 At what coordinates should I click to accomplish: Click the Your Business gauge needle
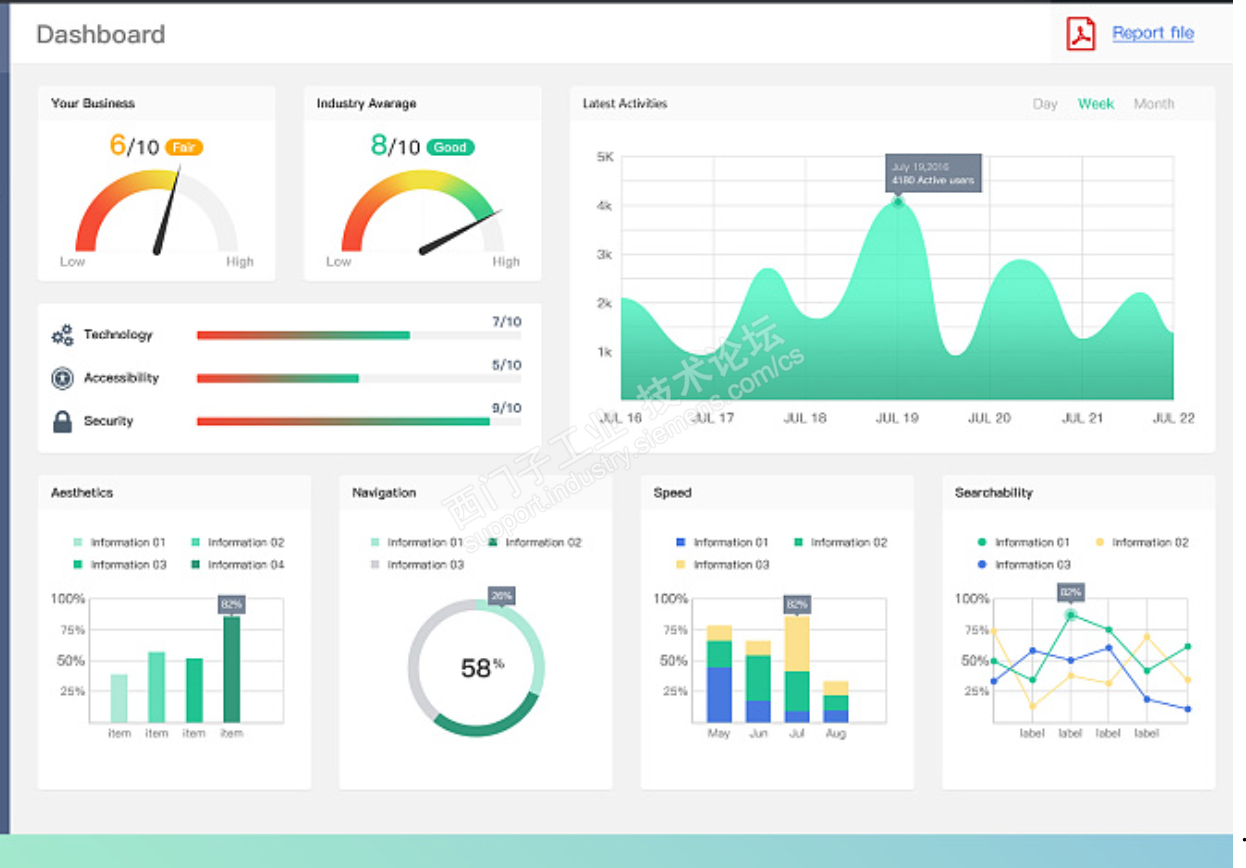point(168,212)
